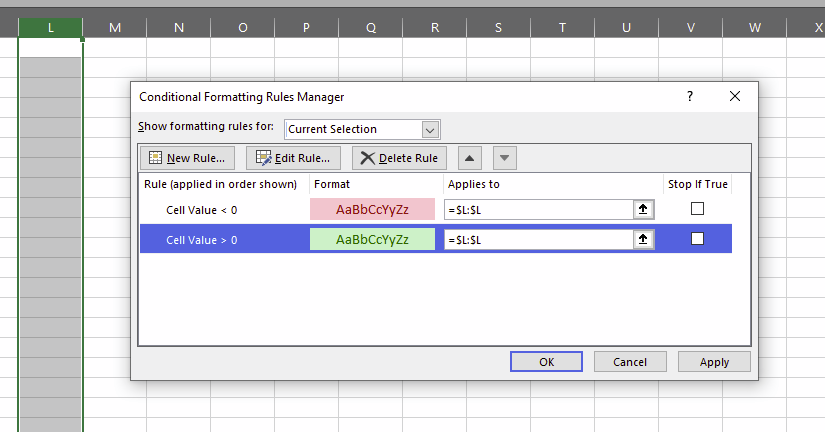Move rule up with arrow button
Image resolution: width=825 pixels, height=432 pixels.
470,158
